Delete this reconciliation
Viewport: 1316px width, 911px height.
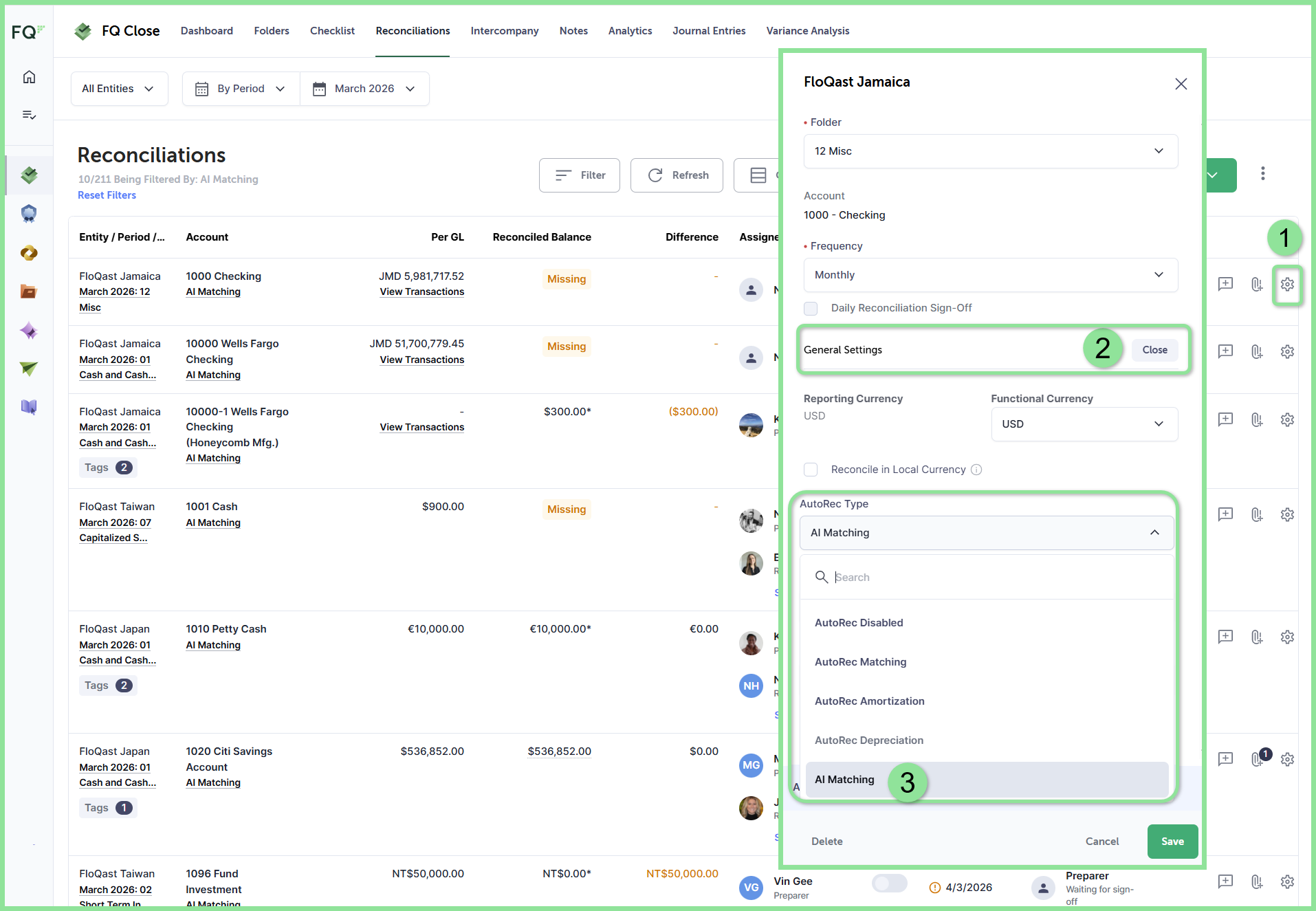(826, 842)
